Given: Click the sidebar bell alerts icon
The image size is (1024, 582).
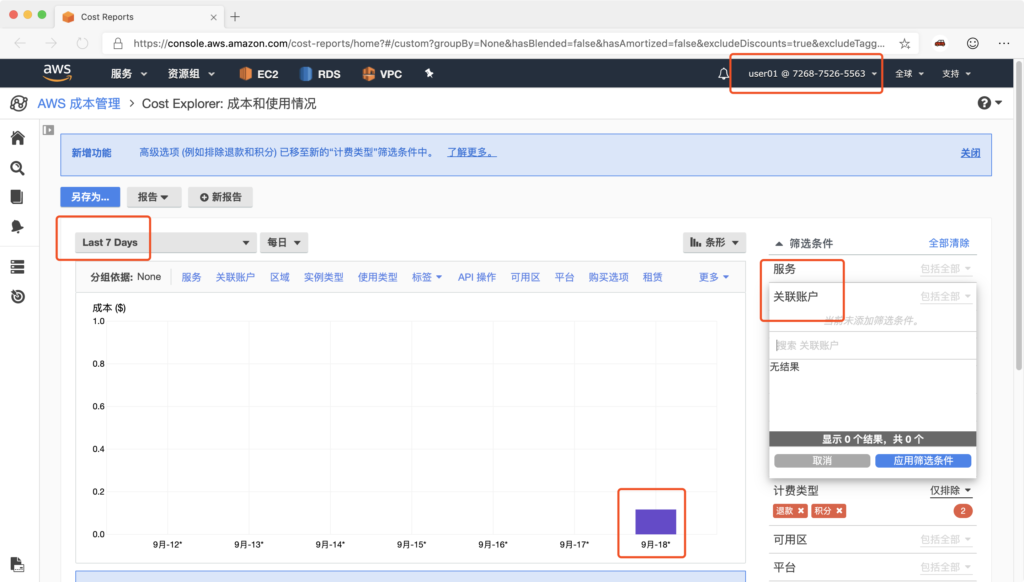Looking at the screenshot, I should tap(18, 226).
